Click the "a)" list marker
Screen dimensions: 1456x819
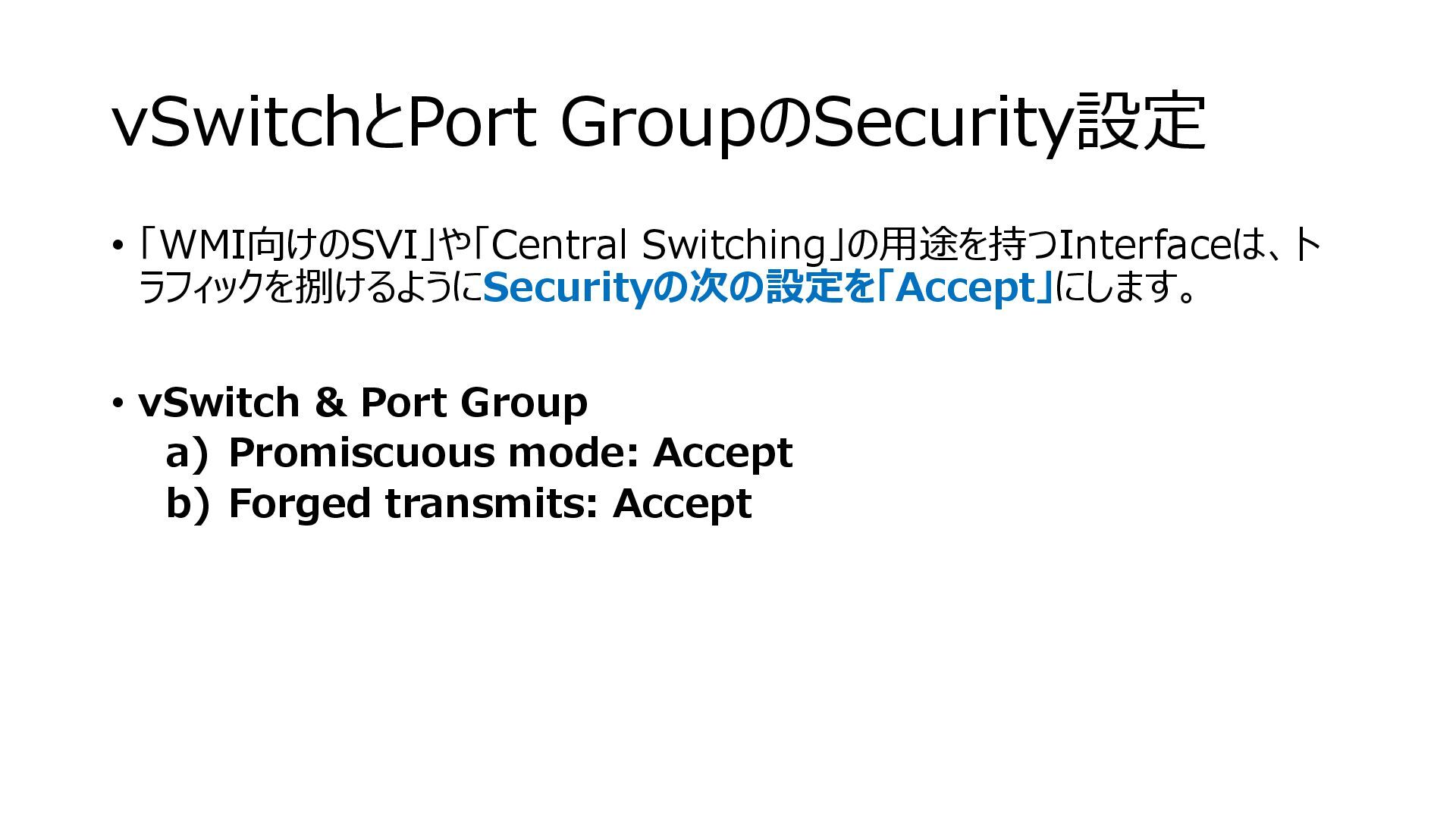[186, 453]
